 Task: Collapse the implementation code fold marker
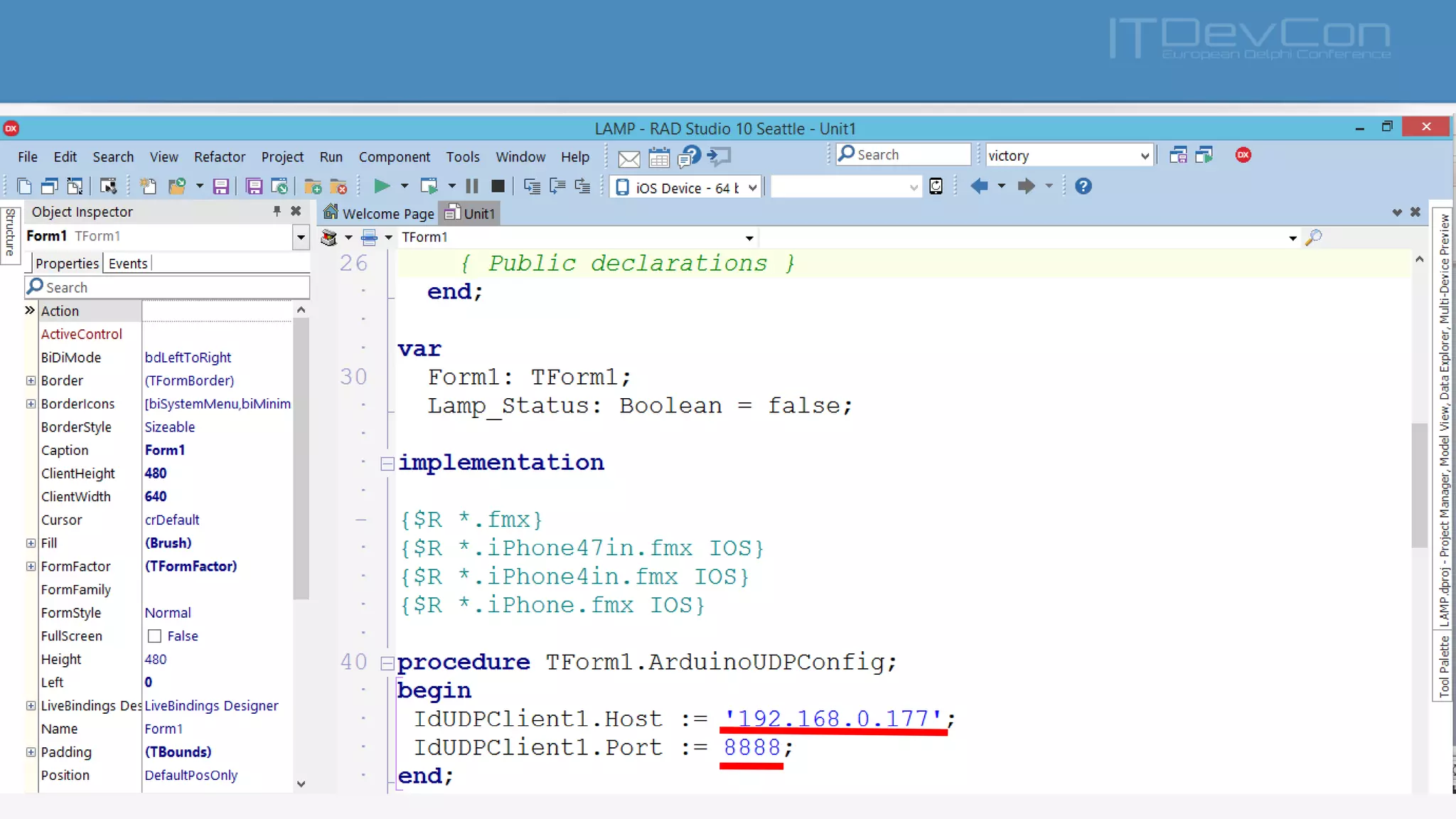[x=387, y=464]
